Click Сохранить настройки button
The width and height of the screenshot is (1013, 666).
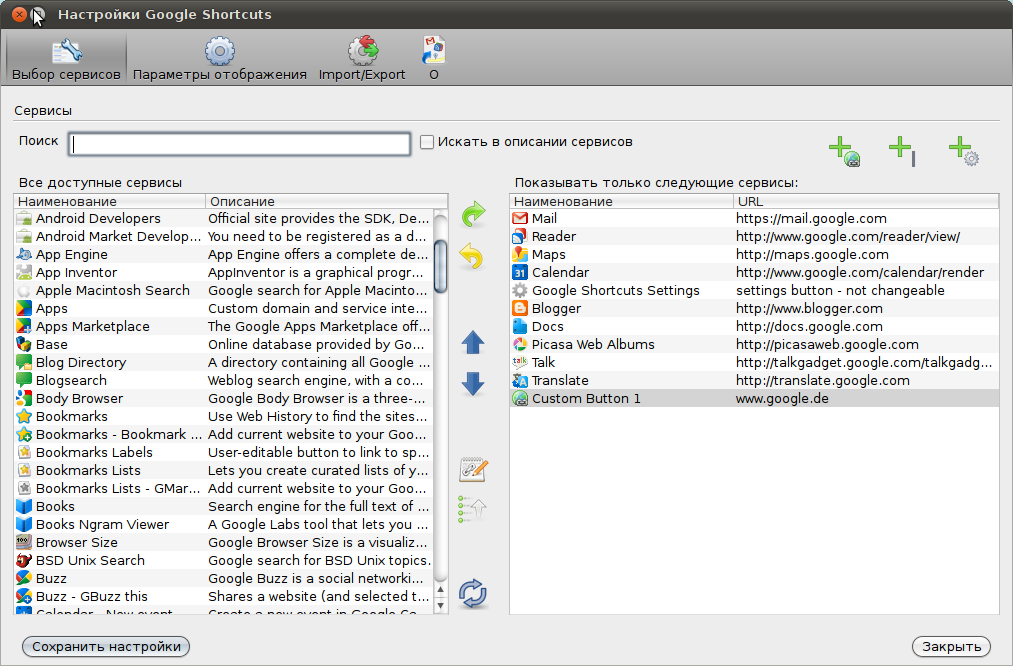pyautogui.click(x=106, y=647)
